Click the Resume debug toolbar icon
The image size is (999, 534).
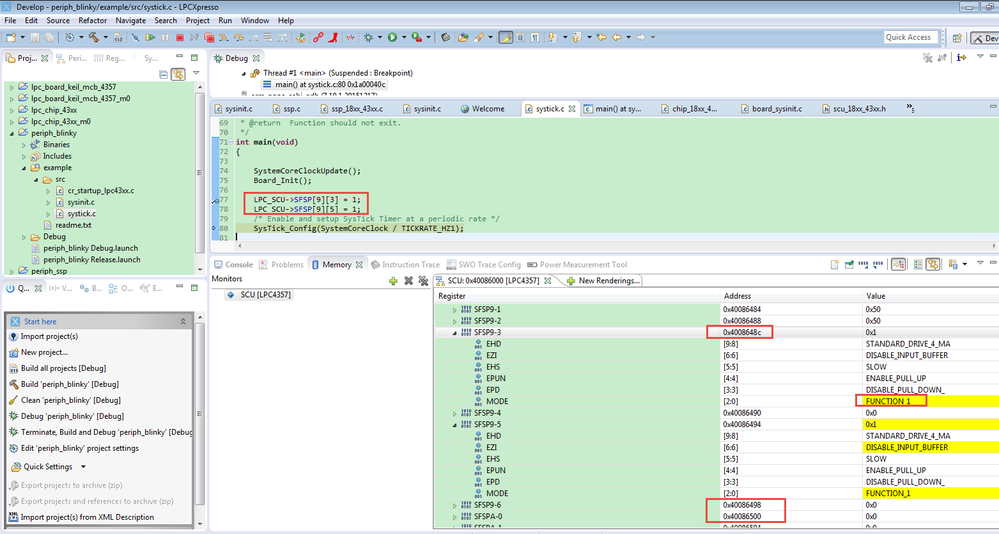pyautogui.click(x=150, y=38)
